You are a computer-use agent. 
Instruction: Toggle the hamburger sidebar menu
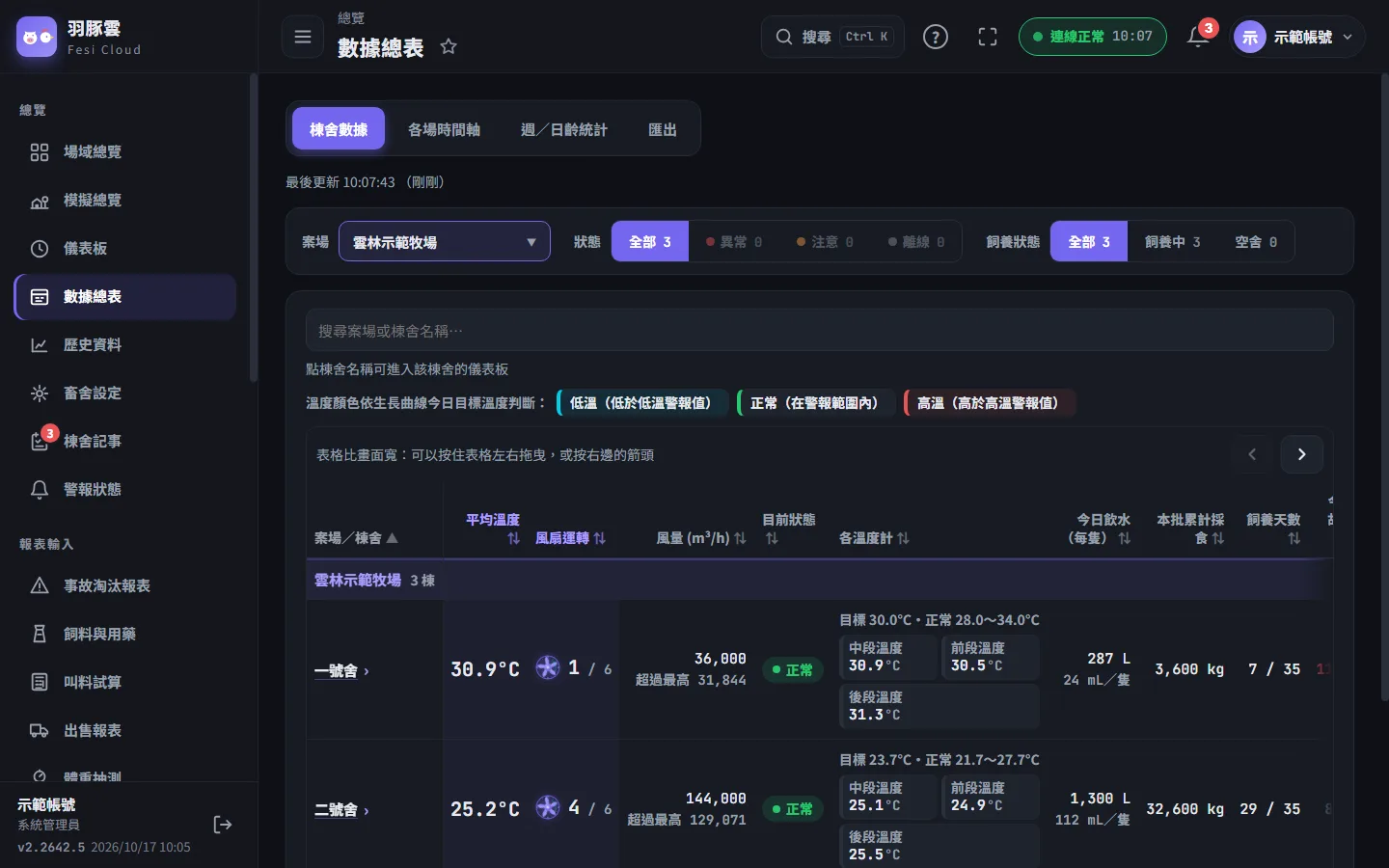point(303,37)
